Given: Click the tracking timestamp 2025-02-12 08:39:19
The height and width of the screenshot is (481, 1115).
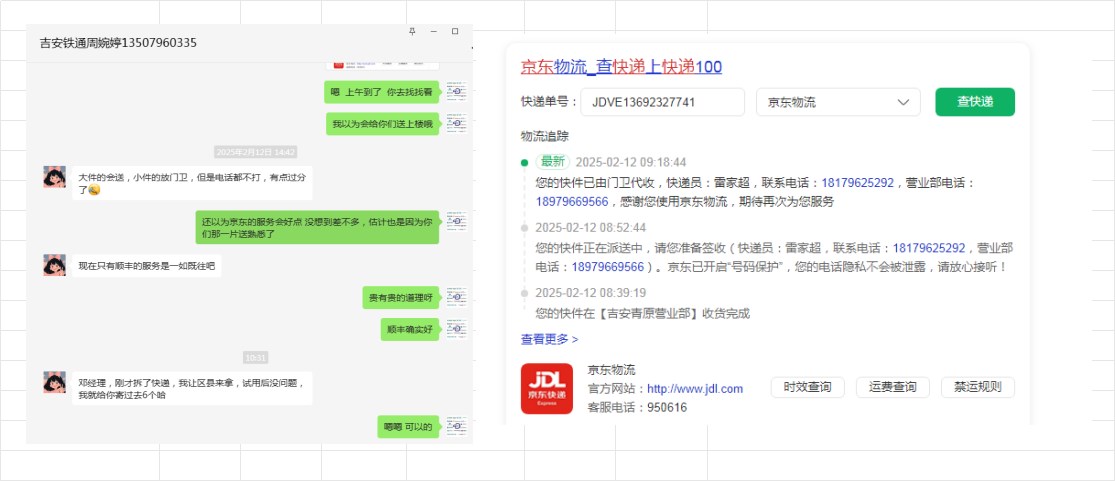Looking at the screenshot, I should tap(590, 293).
